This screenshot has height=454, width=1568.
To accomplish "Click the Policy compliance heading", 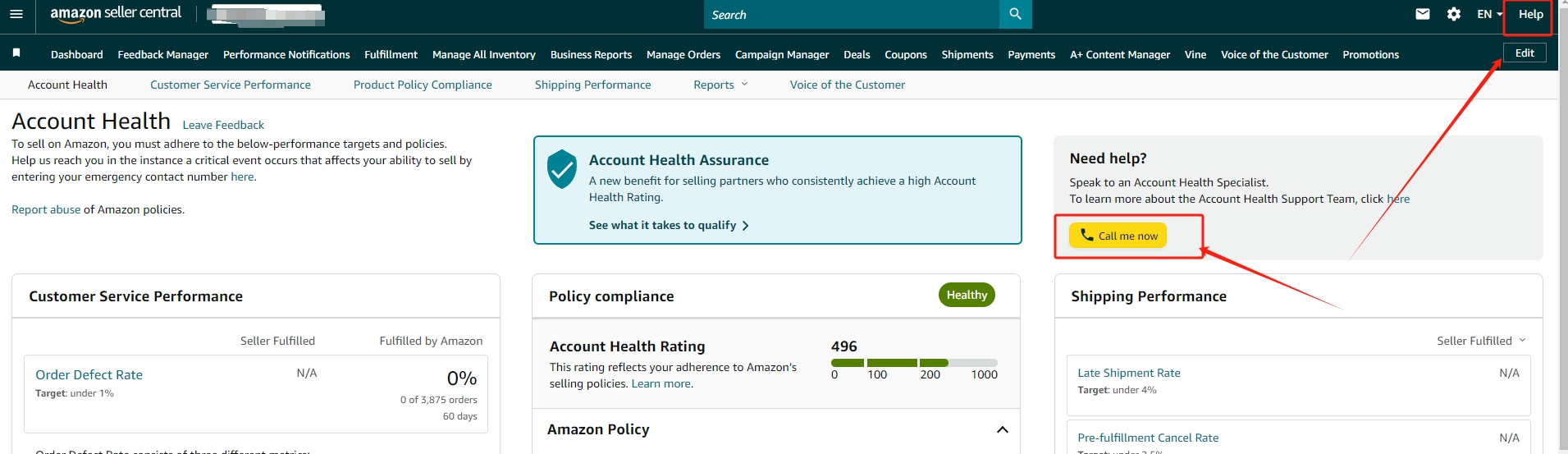I will coord(611,296).
